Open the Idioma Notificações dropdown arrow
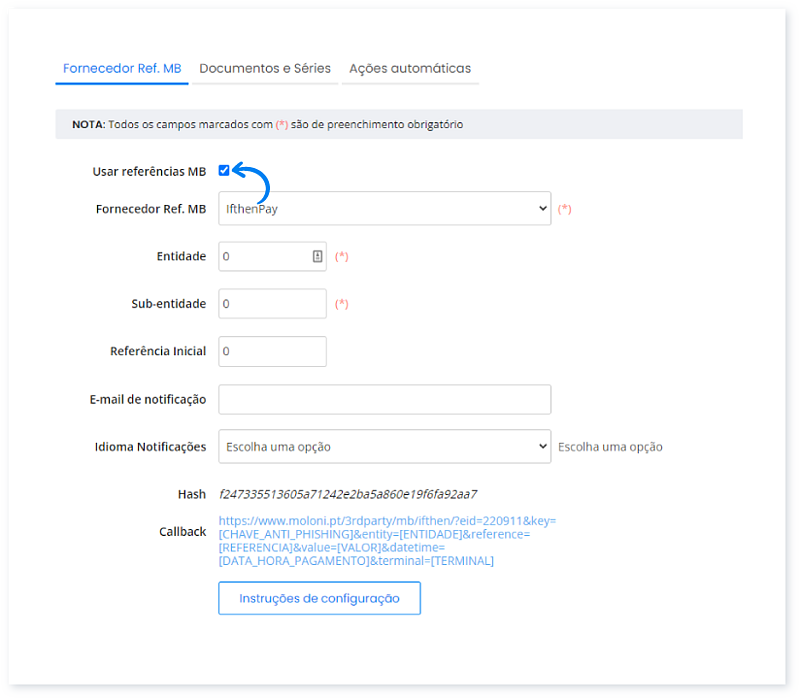Image resolution: width=800 pixels, height=699 pixels. 540,446
